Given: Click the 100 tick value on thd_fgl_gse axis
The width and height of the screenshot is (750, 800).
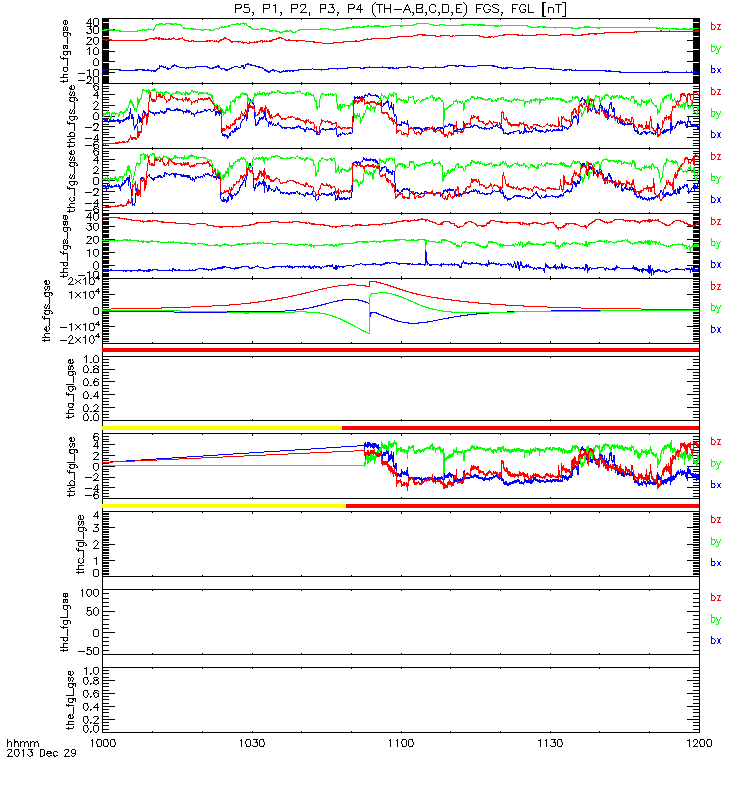Looking at the screenshot, I should coord(90,593).
